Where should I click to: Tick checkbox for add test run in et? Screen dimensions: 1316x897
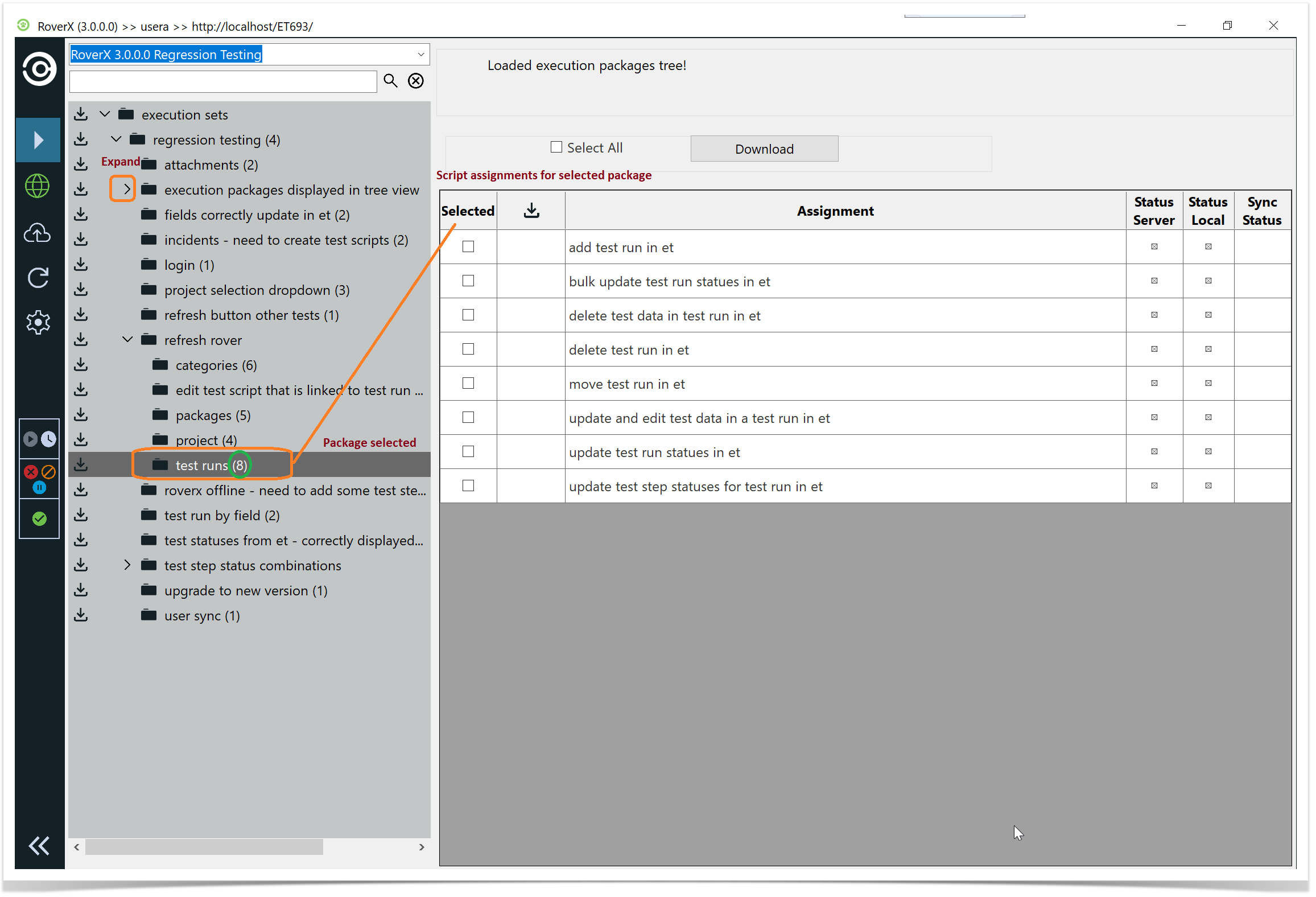468,247
